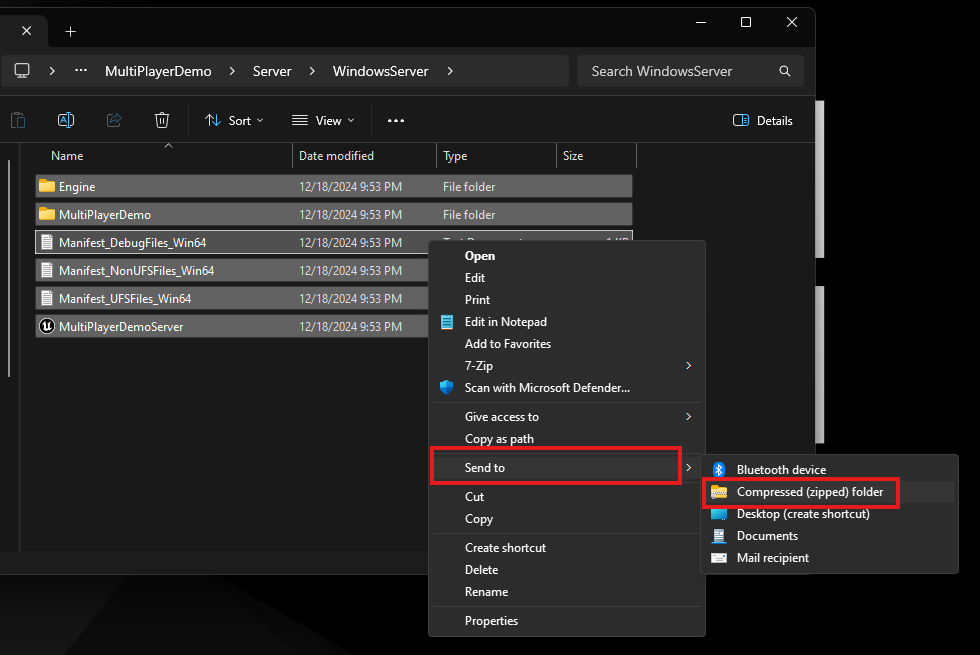This screenshot has width=980, height=655.
Task: Expand the Give access to submenu
Action: (x=567, y=416)
